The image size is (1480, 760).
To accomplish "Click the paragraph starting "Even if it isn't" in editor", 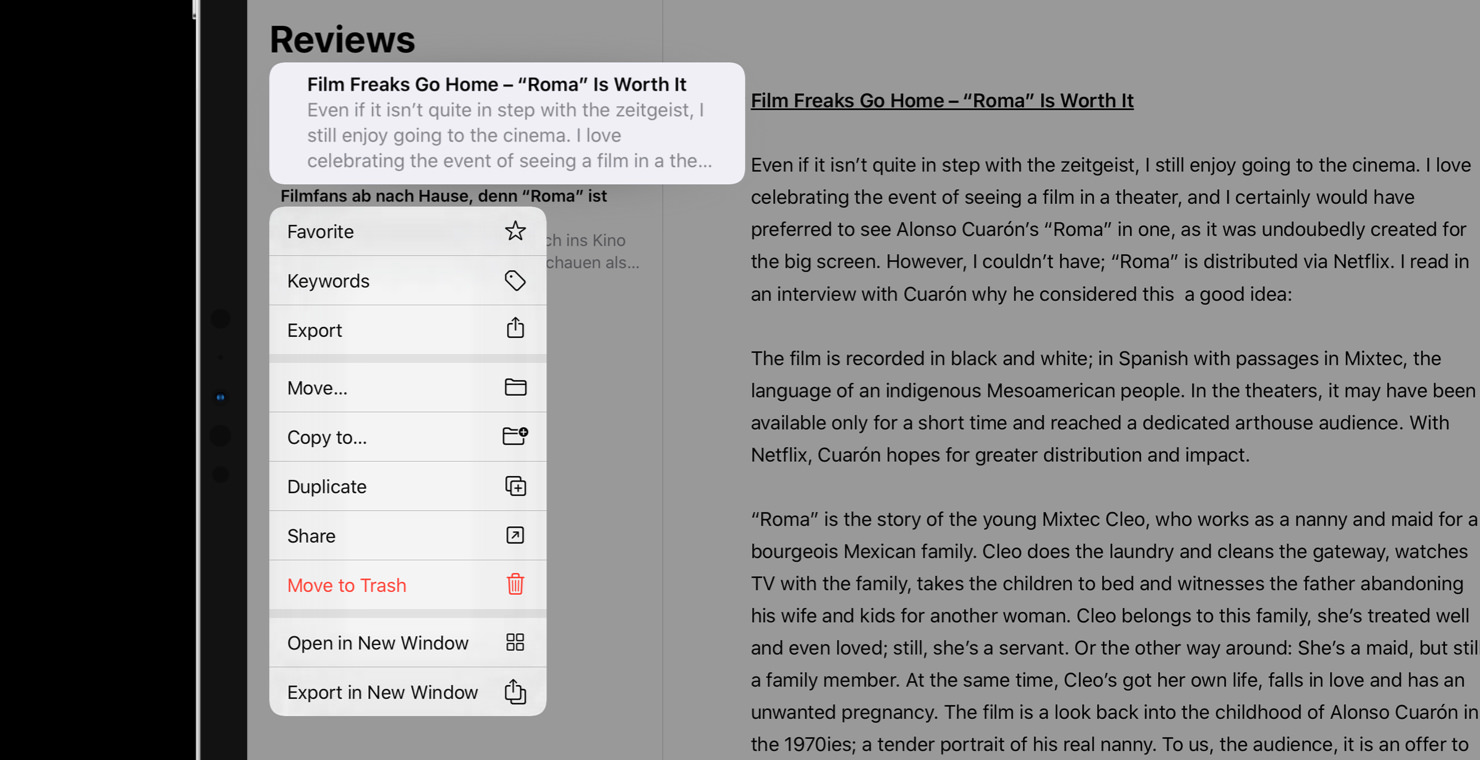I will point(1111,229).
